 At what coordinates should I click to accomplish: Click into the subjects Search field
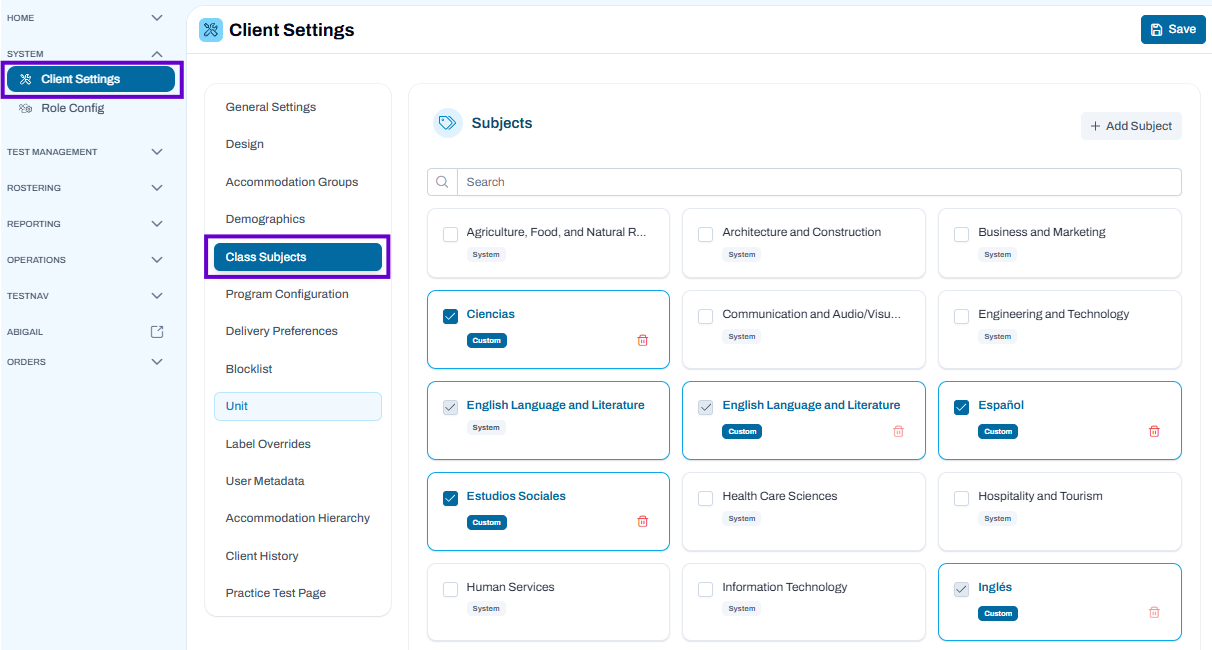click(819, 182)
